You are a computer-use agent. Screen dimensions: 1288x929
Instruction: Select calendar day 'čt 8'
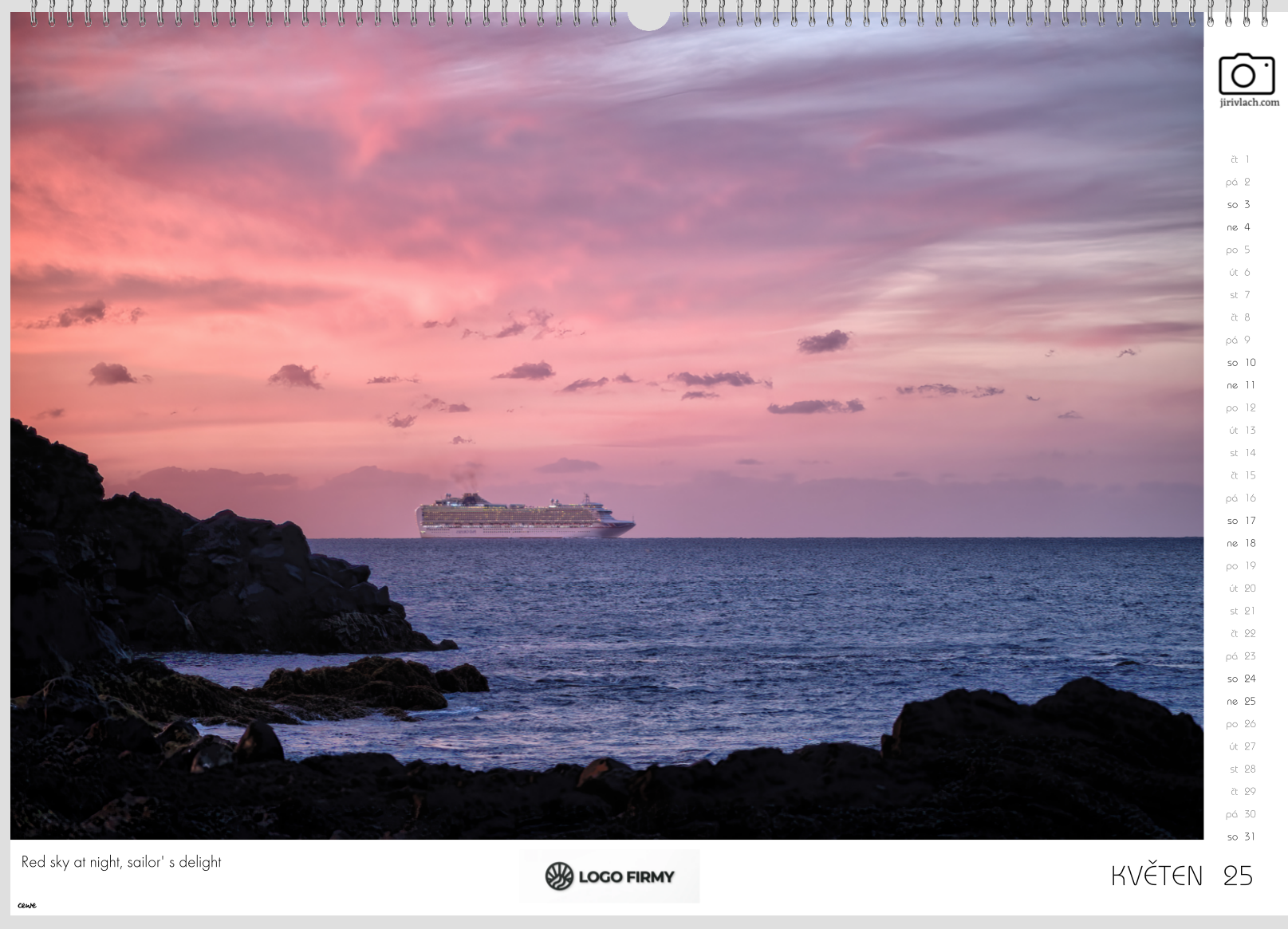tap(1240, 317)
